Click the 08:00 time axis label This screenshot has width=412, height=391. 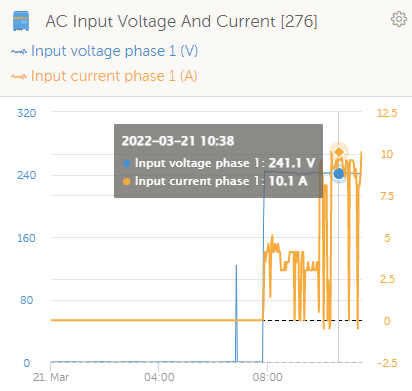click(267, 377)
